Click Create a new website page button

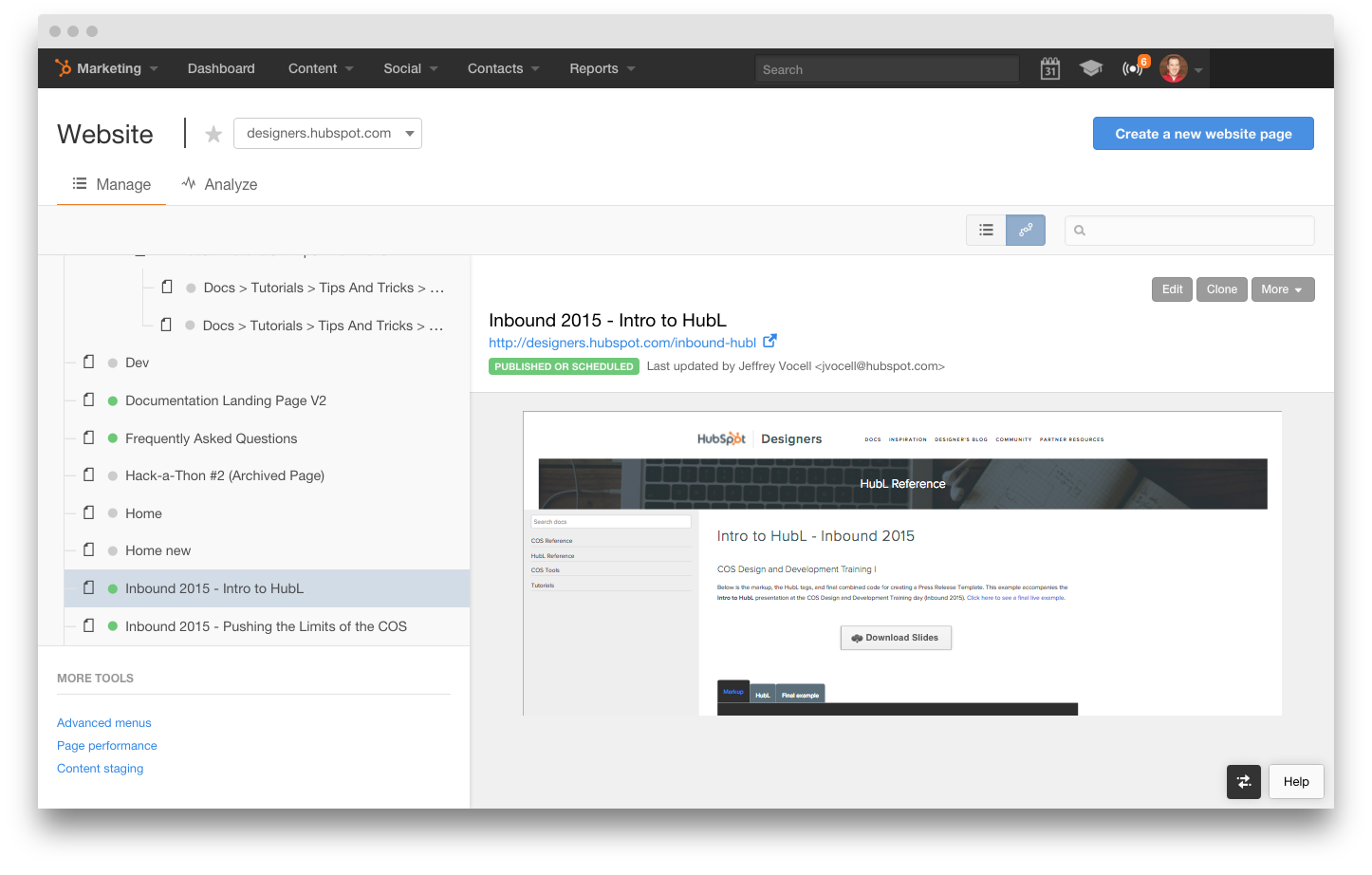tap(1203, 134)
